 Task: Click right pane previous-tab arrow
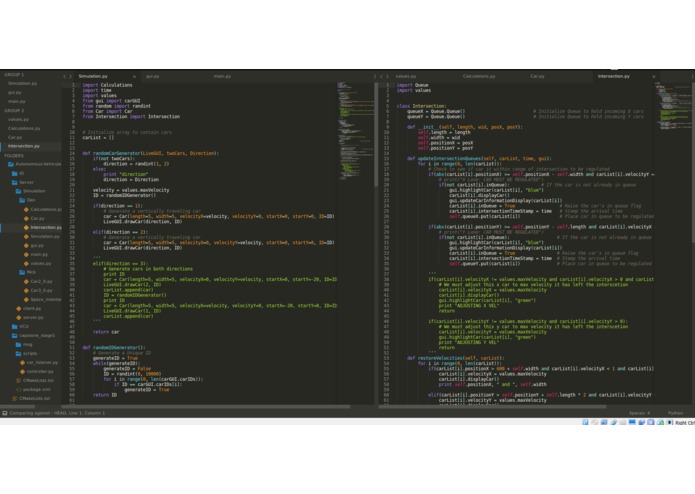[x=381, y=77]
